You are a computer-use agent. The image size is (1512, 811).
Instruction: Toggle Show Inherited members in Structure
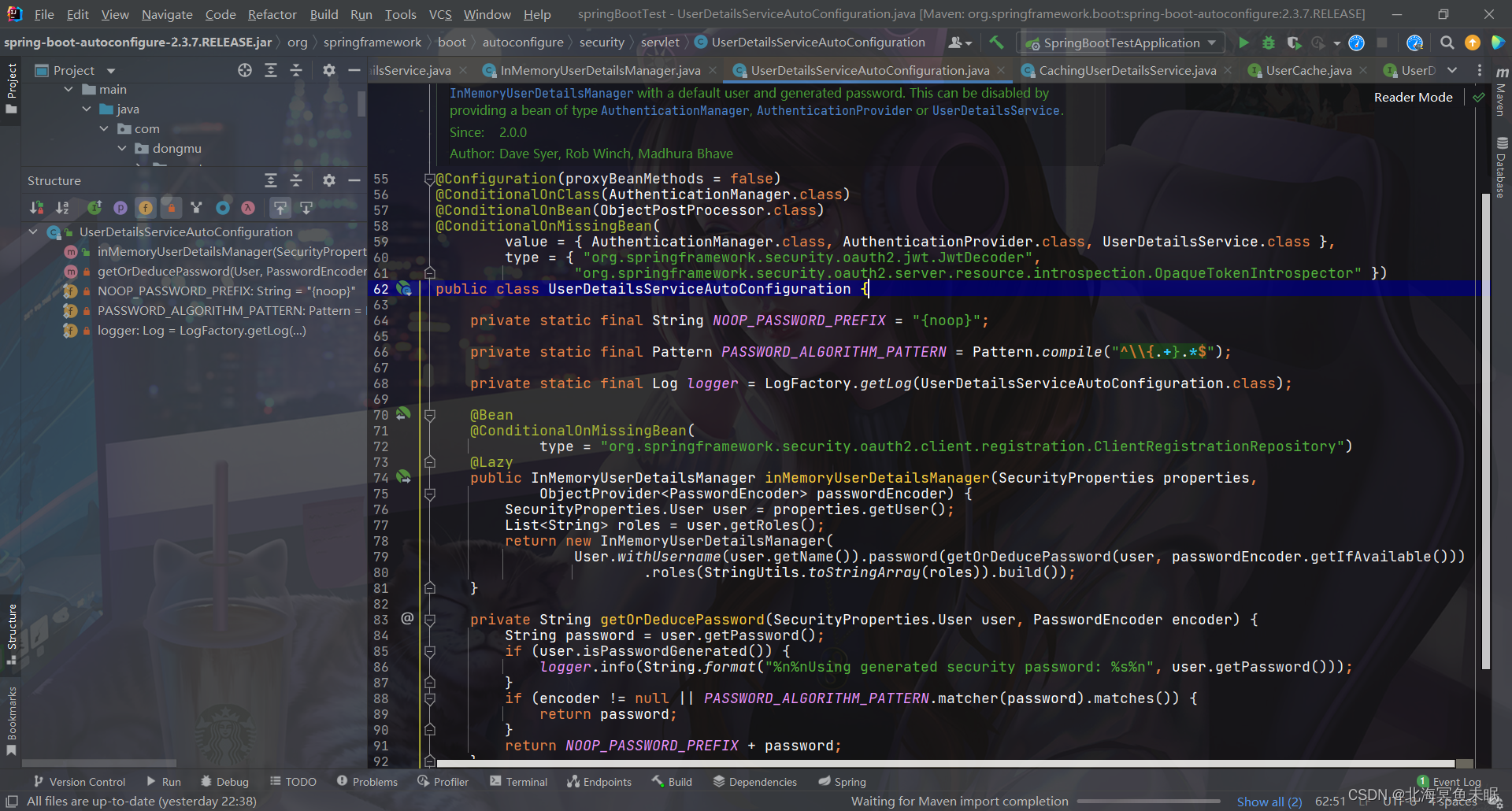coord(94,207)
